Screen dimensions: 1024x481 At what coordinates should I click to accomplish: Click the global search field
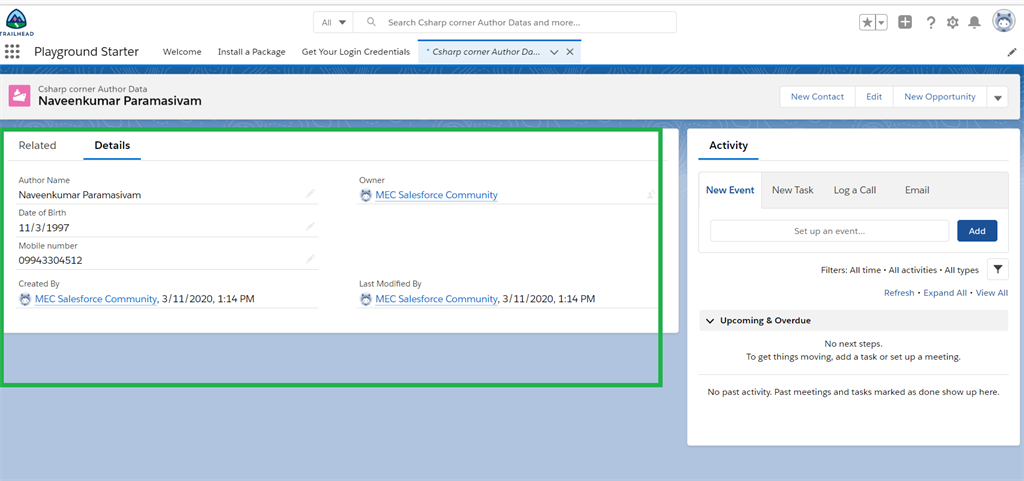coord(515,22)
